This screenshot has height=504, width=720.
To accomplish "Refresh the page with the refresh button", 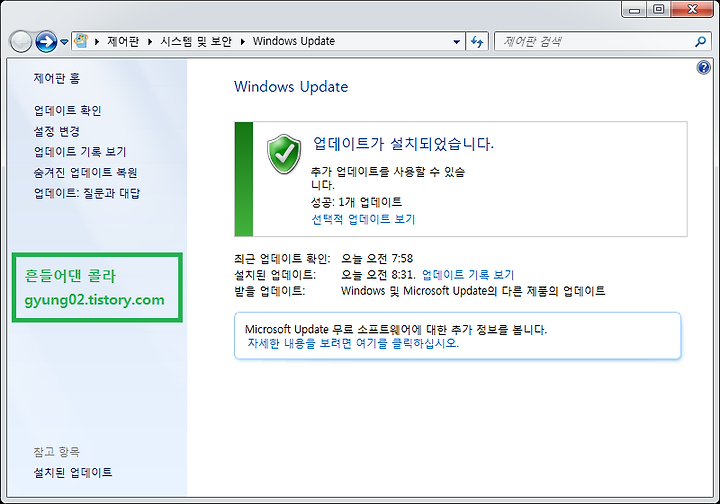I will (478, 42).
